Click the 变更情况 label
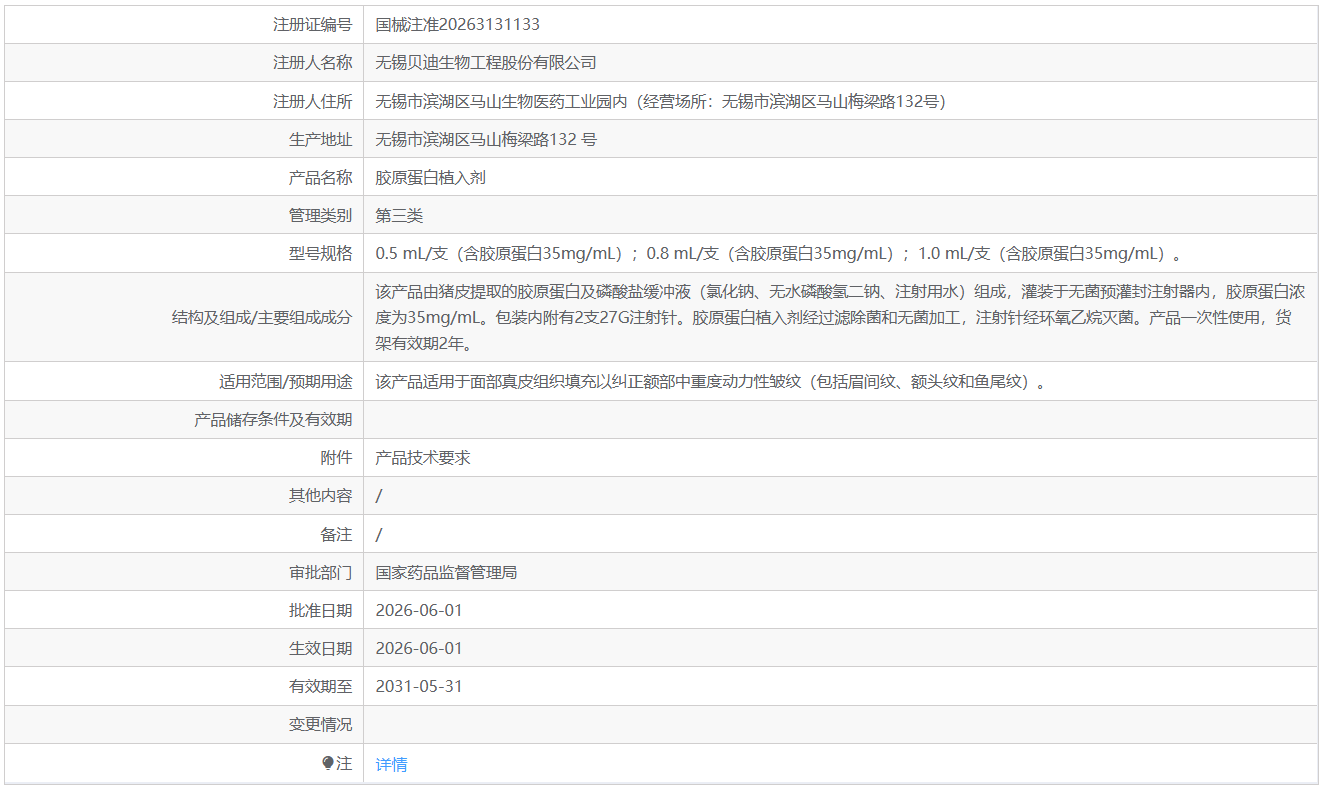 click(320, 724)
